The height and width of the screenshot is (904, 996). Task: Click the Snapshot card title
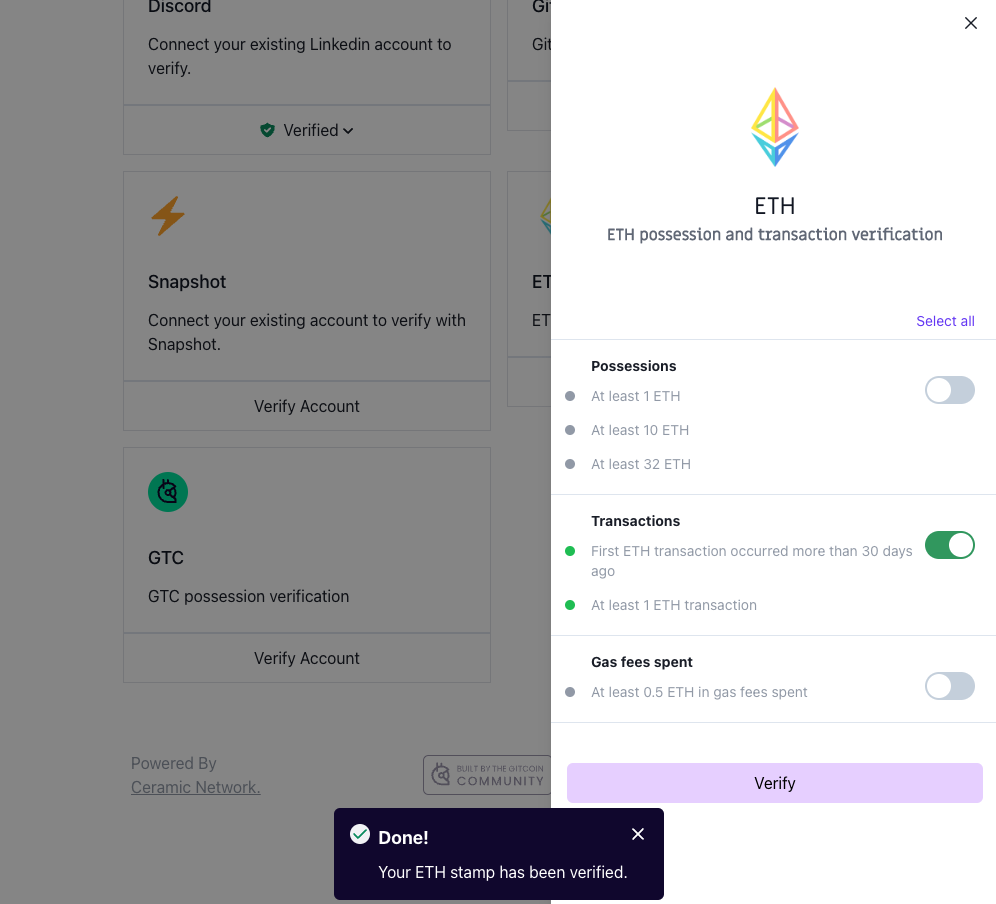click(187, 282)
